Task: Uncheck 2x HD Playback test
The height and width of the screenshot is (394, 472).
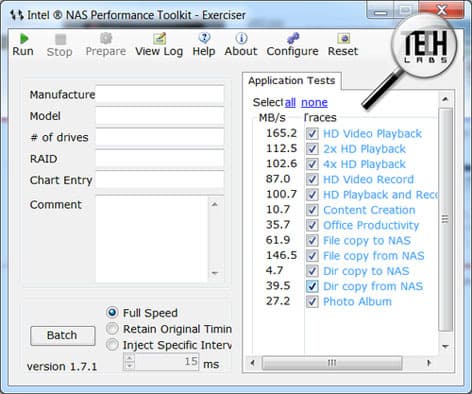Action: click(312, 149)
